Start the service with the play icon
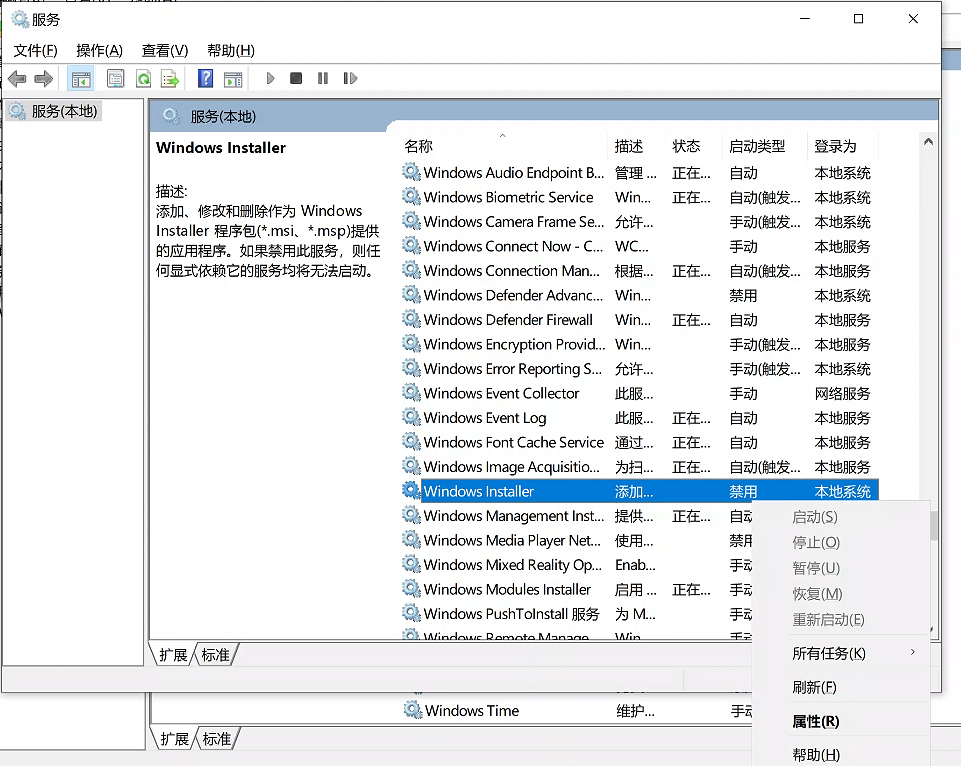This screenshot has width=961, height=766. point(270,78)
